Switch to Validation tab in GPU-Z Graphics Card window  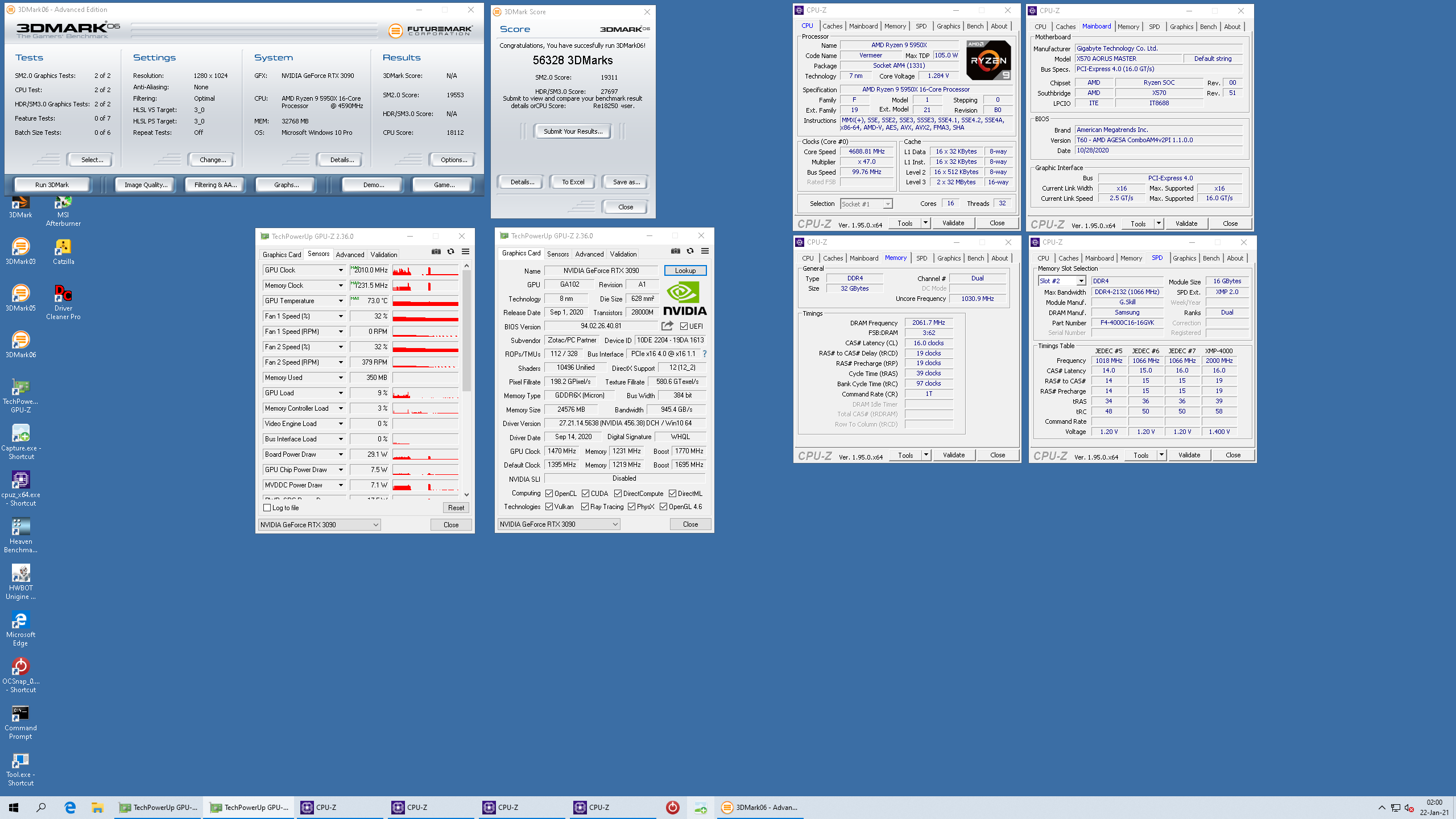click(x=623, y=254)
